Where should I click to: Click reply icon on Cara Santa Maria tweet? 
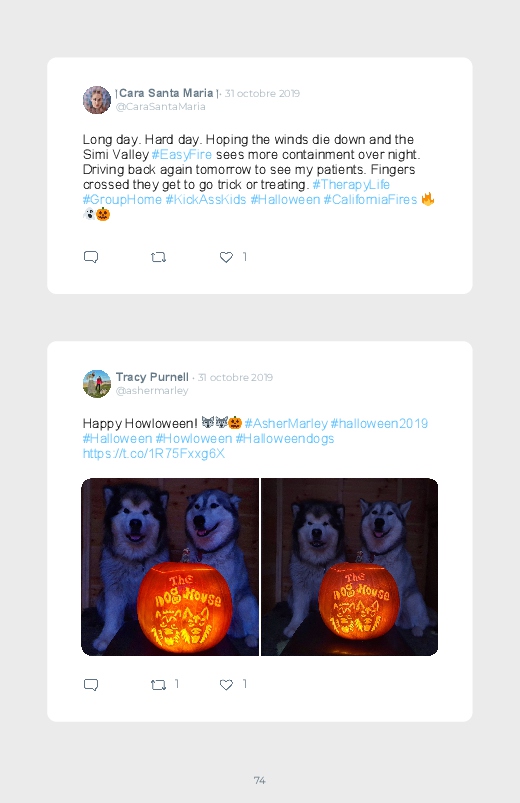point(91,257)
